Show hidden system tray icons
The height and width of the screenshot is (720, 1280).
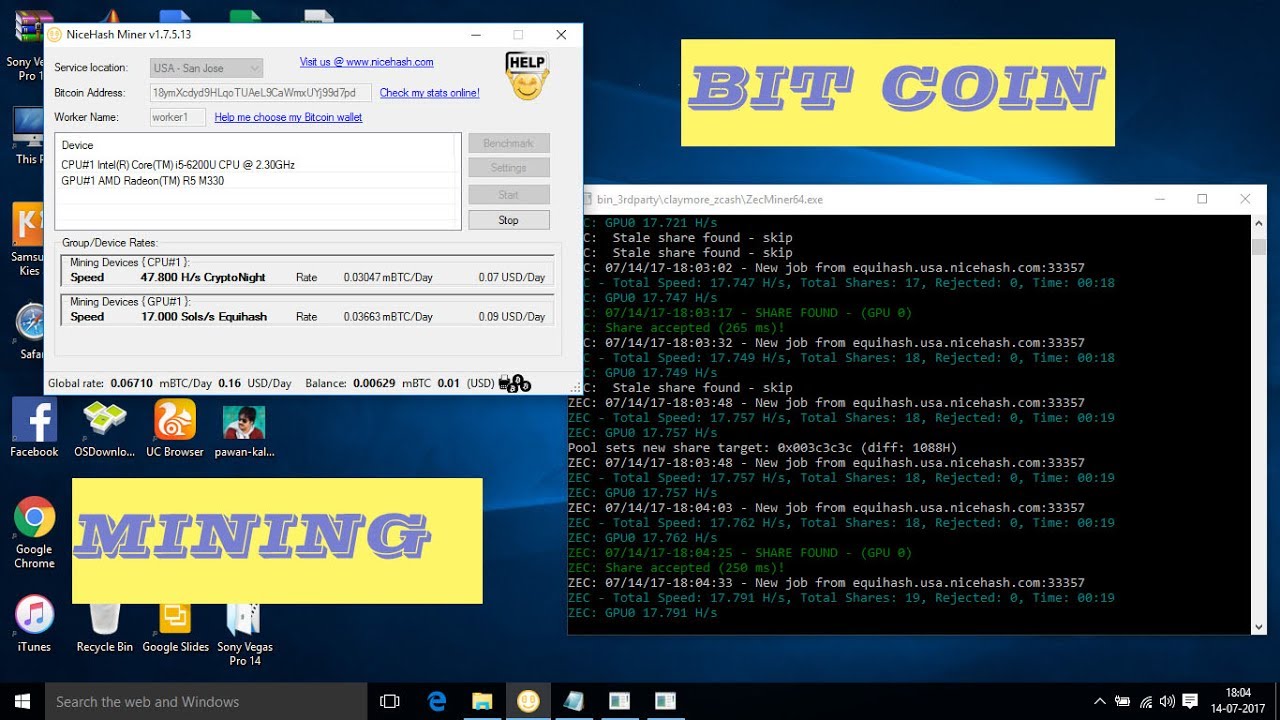(x=1100, y=702)
